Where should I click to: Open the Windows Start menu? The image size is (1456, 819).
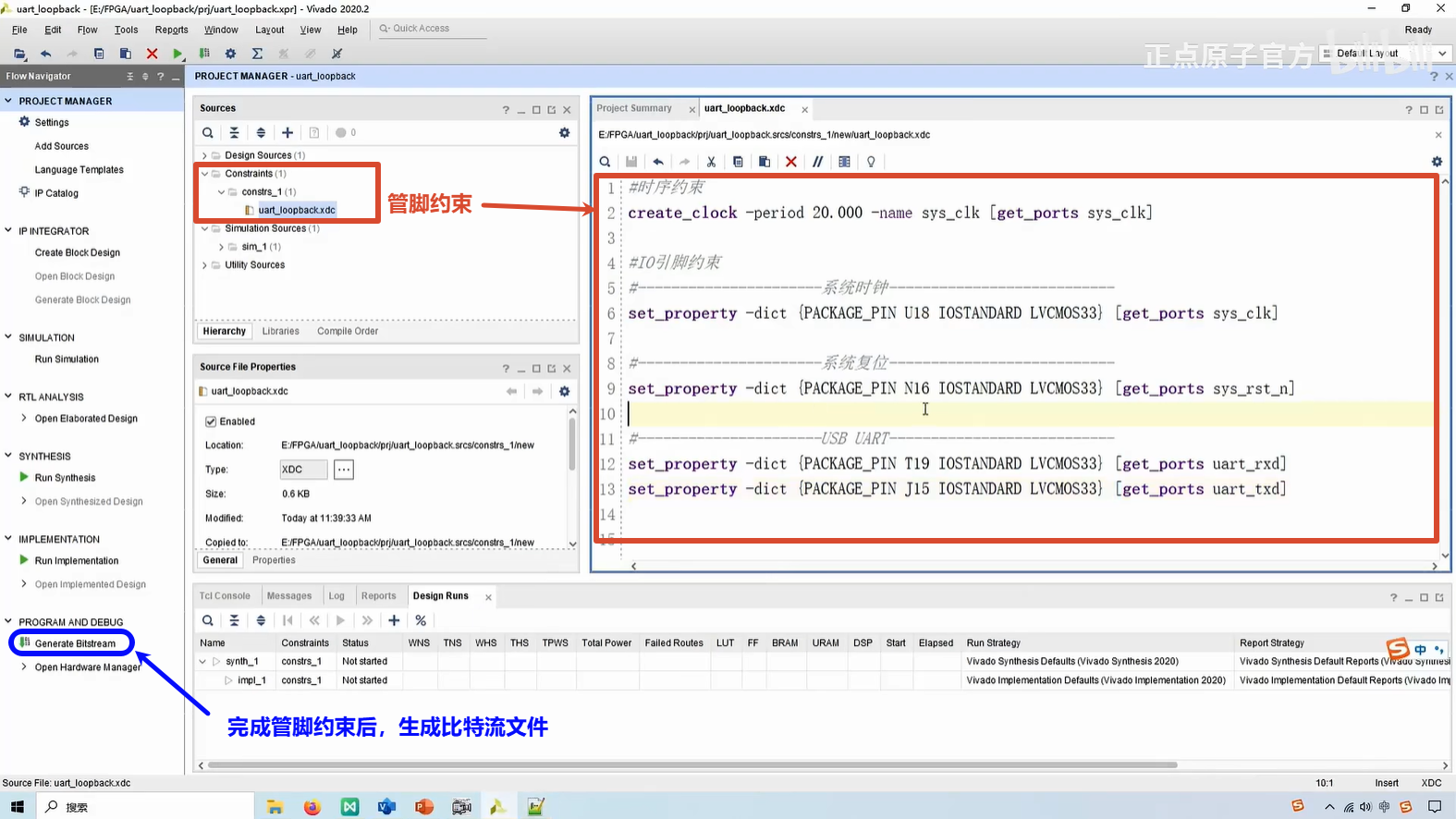[17, 807]
